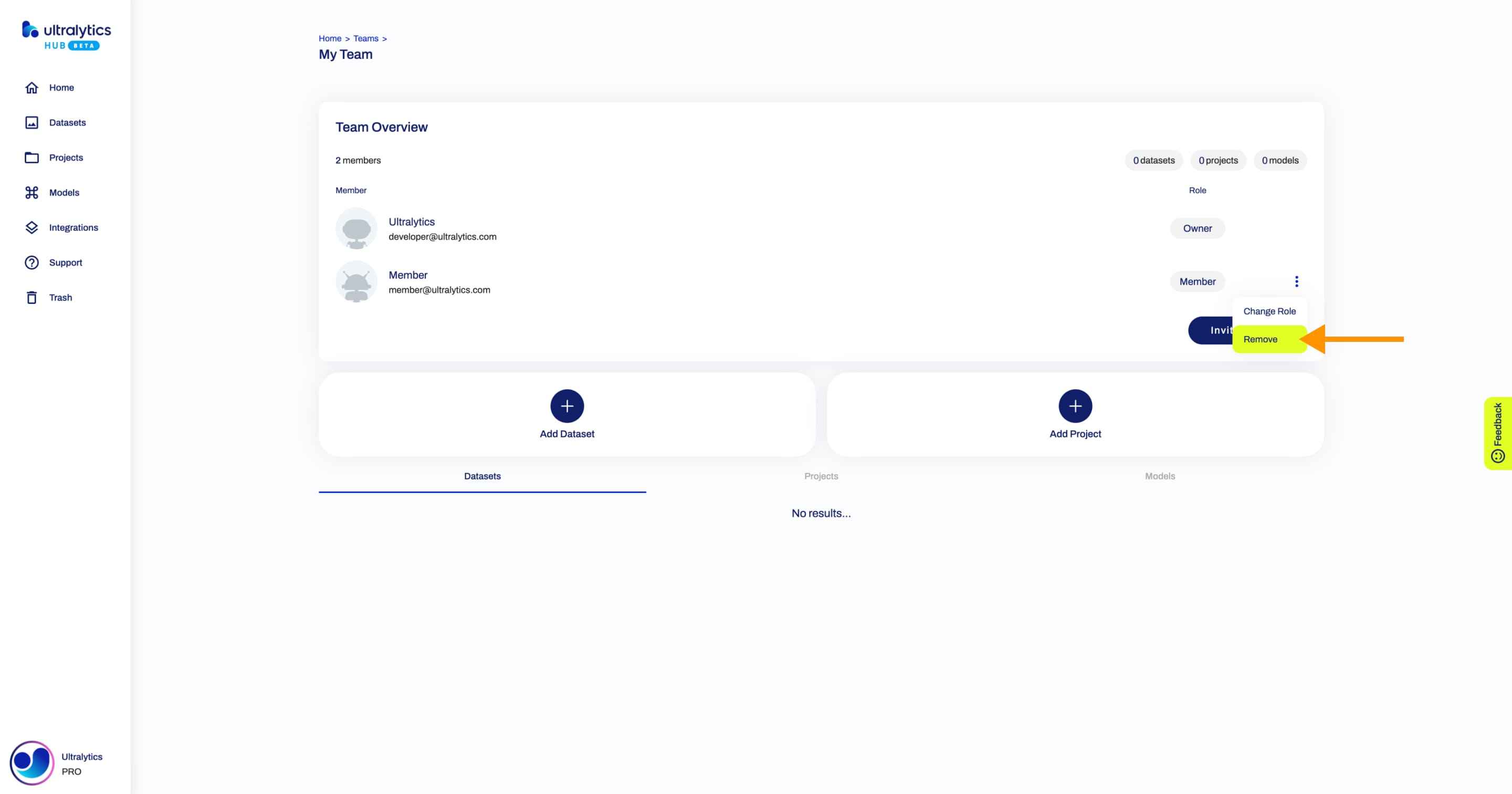Click the Ultralytics PRO profile avatar

point(29,763)
